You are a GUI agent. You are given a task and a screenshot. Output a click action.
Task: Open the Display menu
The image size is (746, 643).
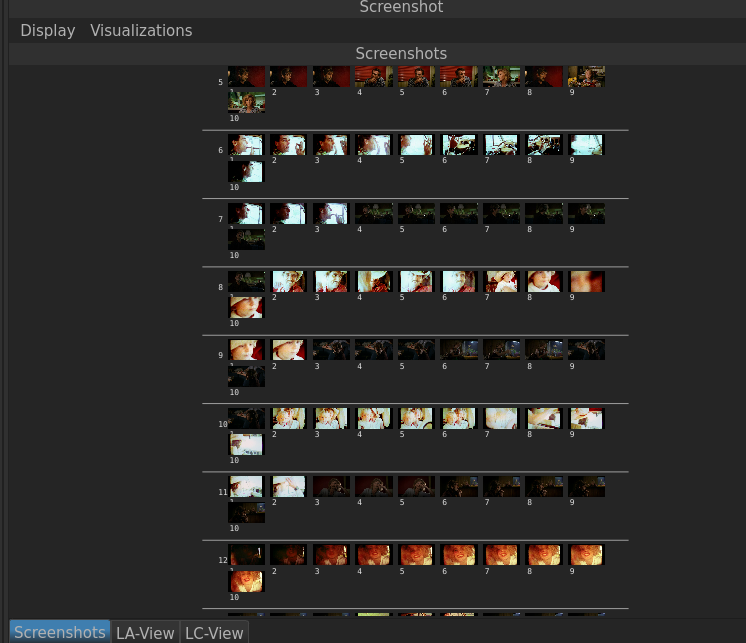click(x=48, y=30)
